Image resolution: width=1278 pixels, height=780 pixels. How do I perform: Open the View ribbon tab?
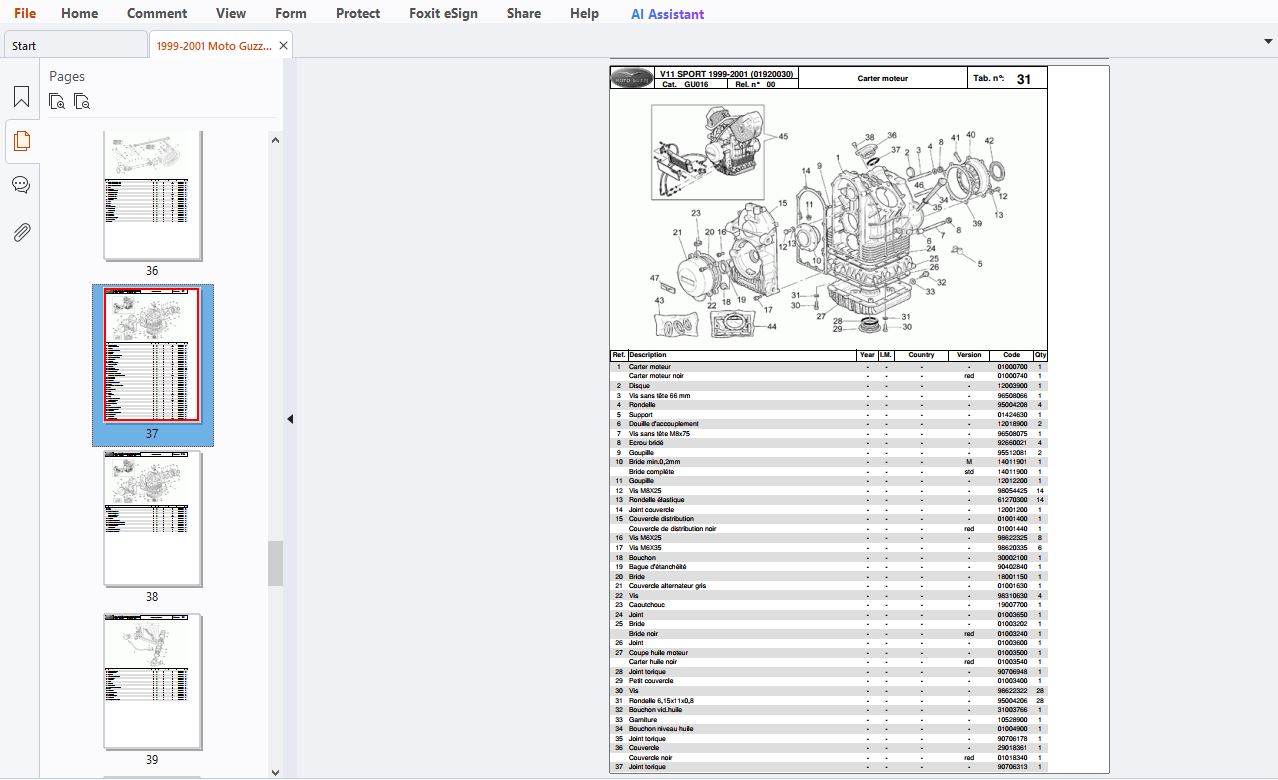[231, 13]
